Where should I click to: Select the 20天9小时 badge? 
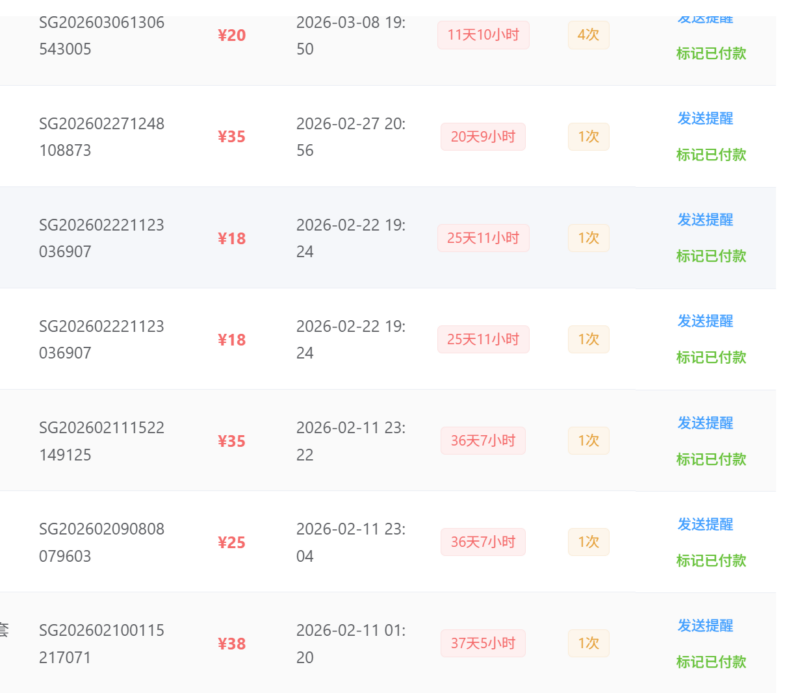pyautogui.click(x=483, y=136)
